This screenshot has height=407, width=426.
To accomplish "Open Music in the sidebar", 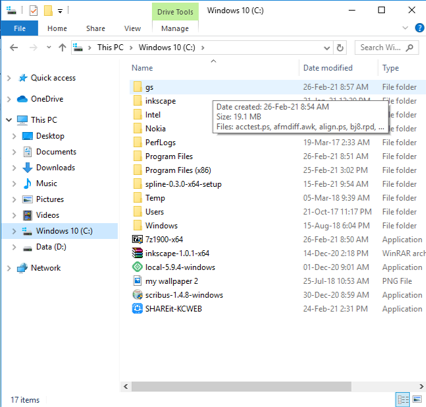I will 46,183.
